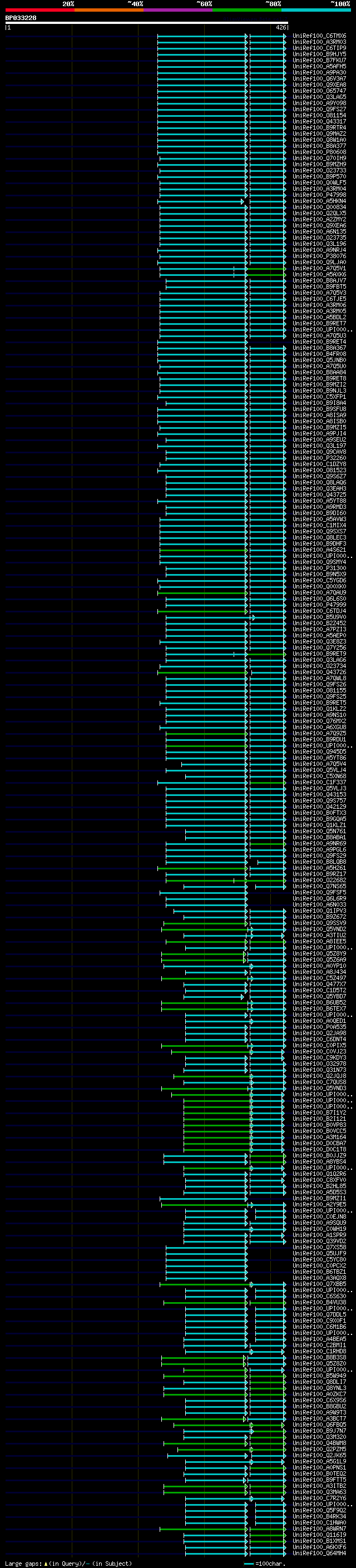Open hit UniRef100_A3RM03
The image size is (356, 1568).
tap(319, 42)
